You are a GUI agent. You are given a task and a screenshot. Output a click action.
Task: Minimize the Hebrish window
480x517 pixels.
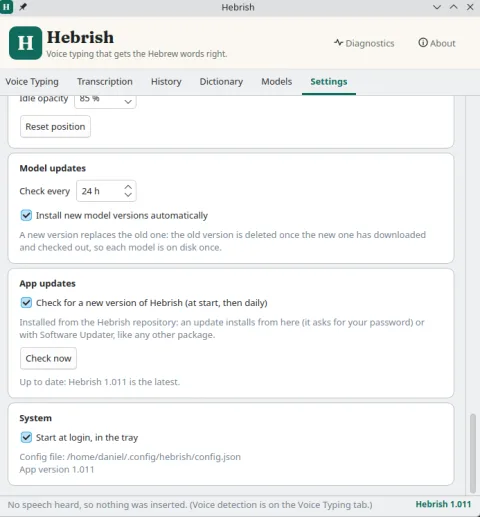[x=437, y=7]
